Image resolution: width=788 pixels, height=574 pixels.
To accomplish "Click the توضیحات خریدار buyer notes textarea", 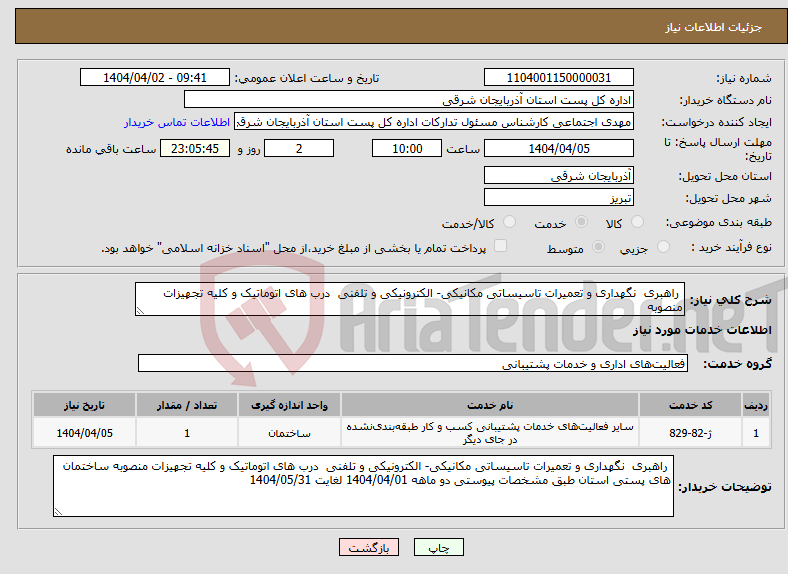I will [363, 486].
